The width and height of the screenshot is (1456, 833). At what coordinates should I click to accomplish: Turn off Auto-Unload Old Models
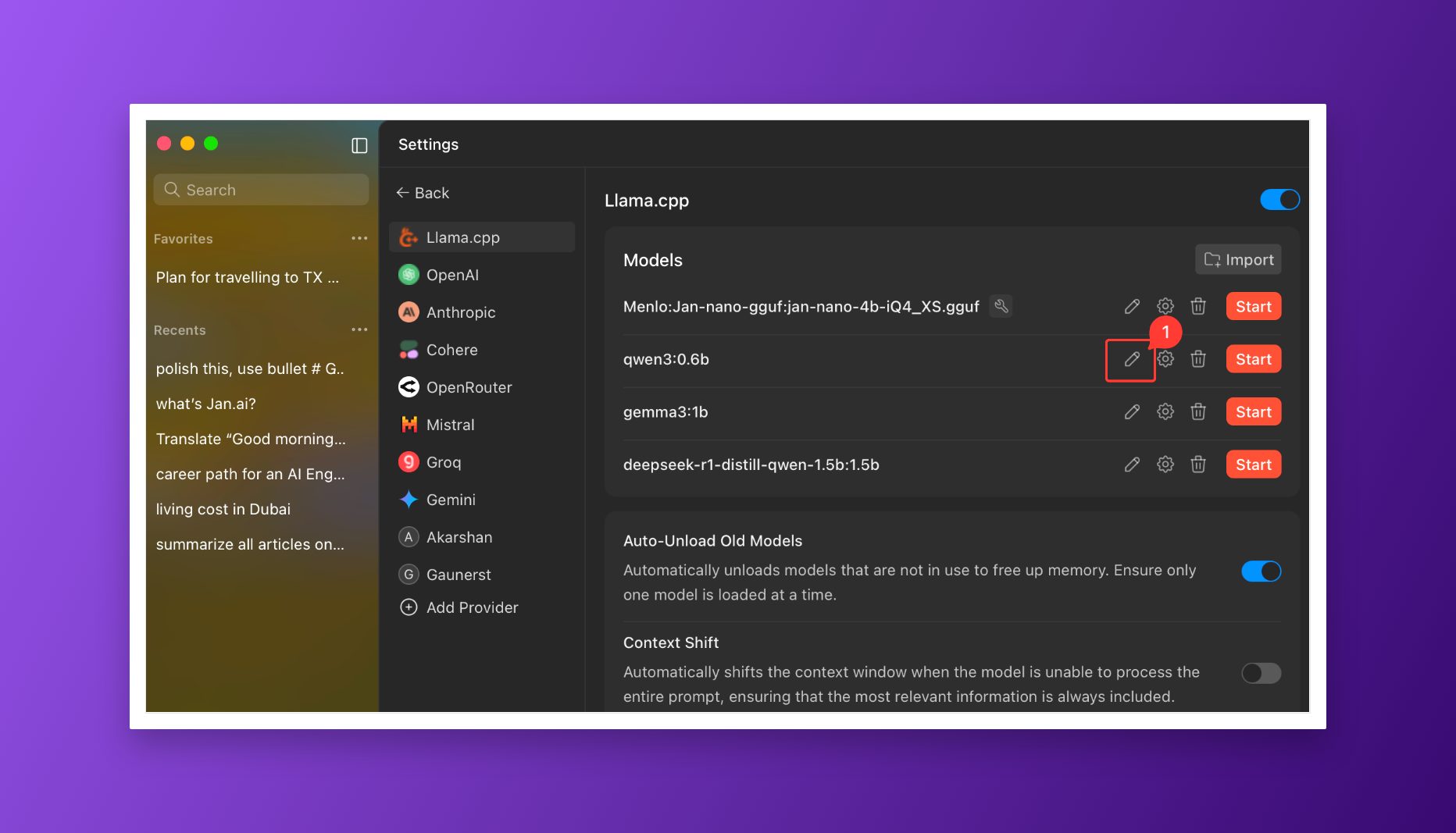(x=1262, y=571)
